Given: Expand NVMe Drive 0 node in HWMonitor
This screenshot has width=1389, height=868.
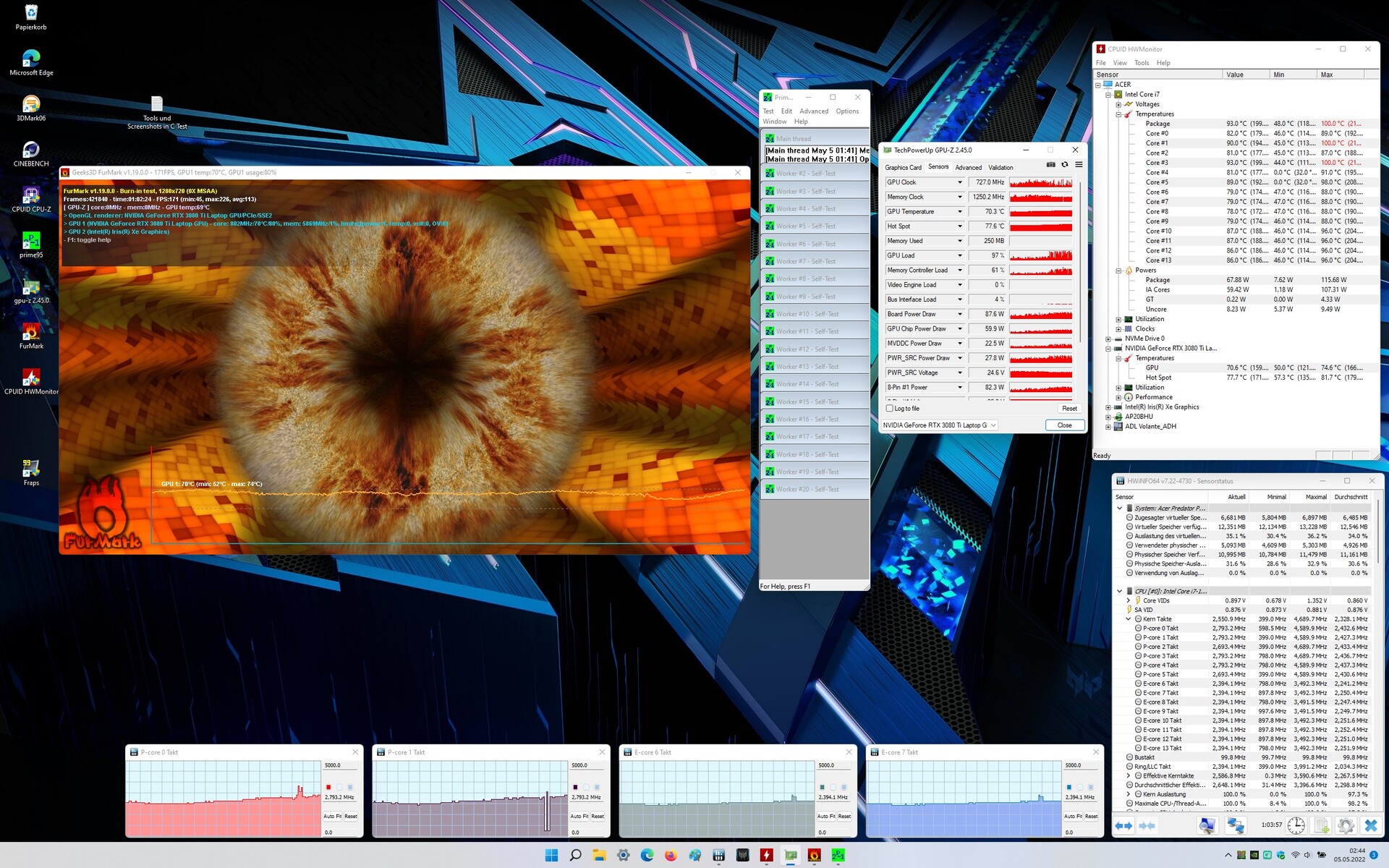Looking at the screenshot, I should tap(1108, 339).
